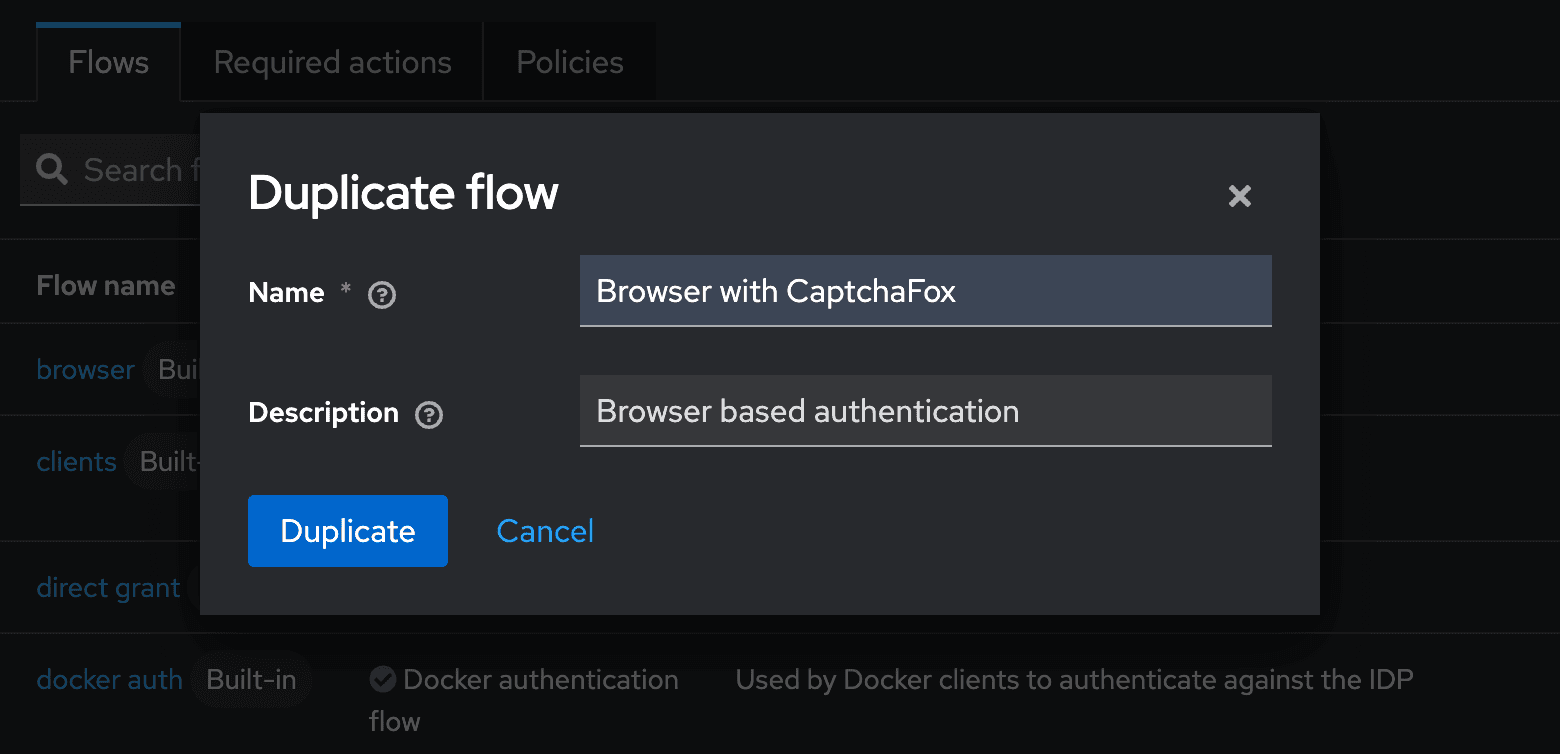1560x754 pixels.
Task: Focus the Name field containing Browser with CaptchaFox
Action: click(925, 291)
